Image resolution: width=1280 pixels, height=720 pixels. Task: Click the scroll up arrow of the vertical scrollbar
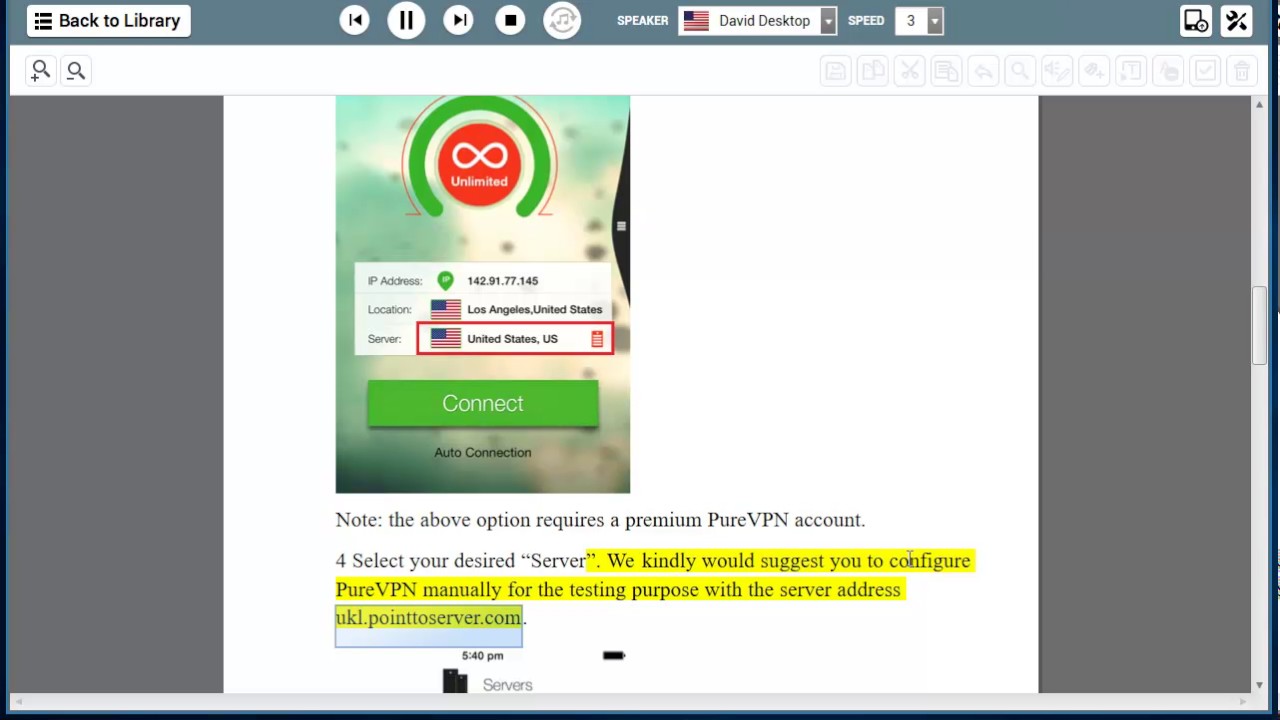pos(1259,104)
